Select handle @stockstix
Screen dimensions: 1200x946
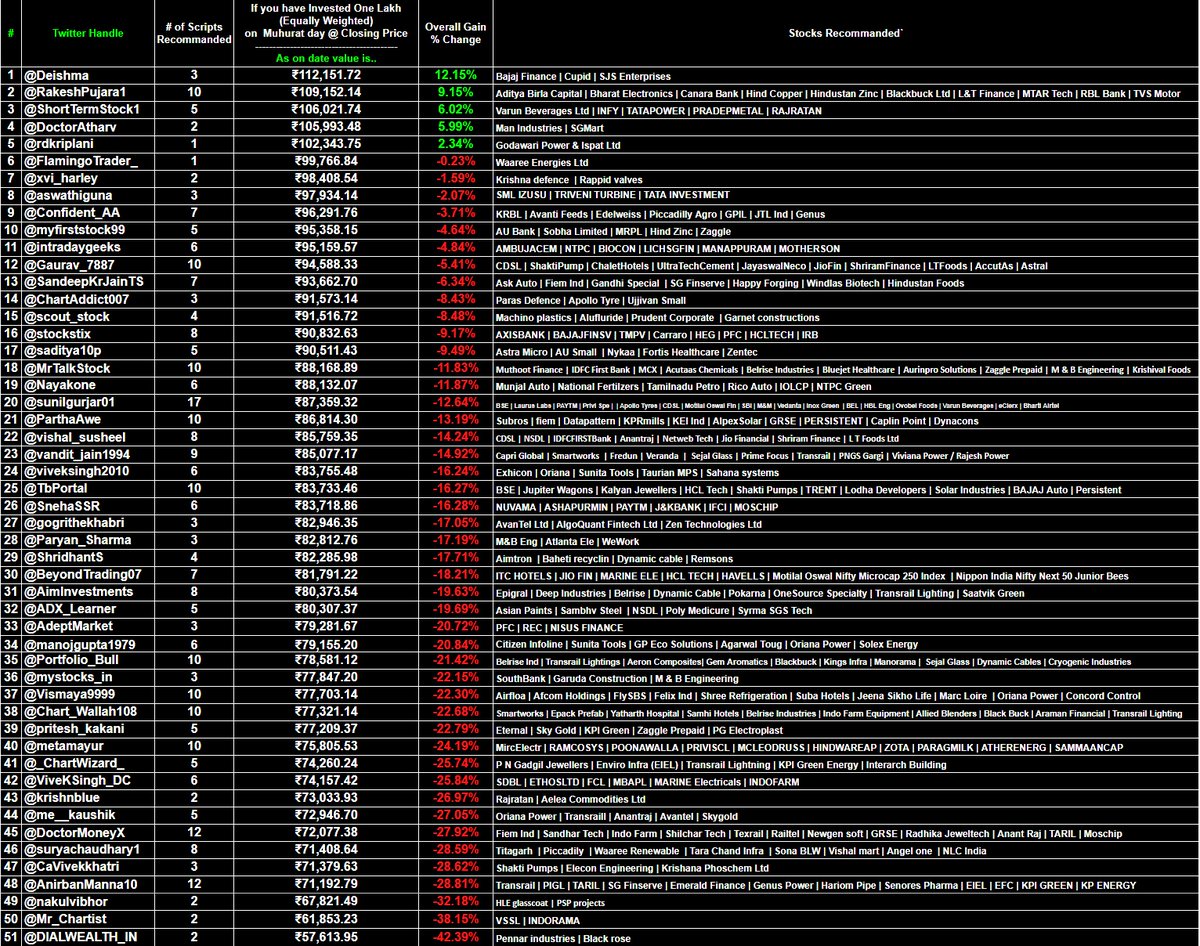[56, 334]
